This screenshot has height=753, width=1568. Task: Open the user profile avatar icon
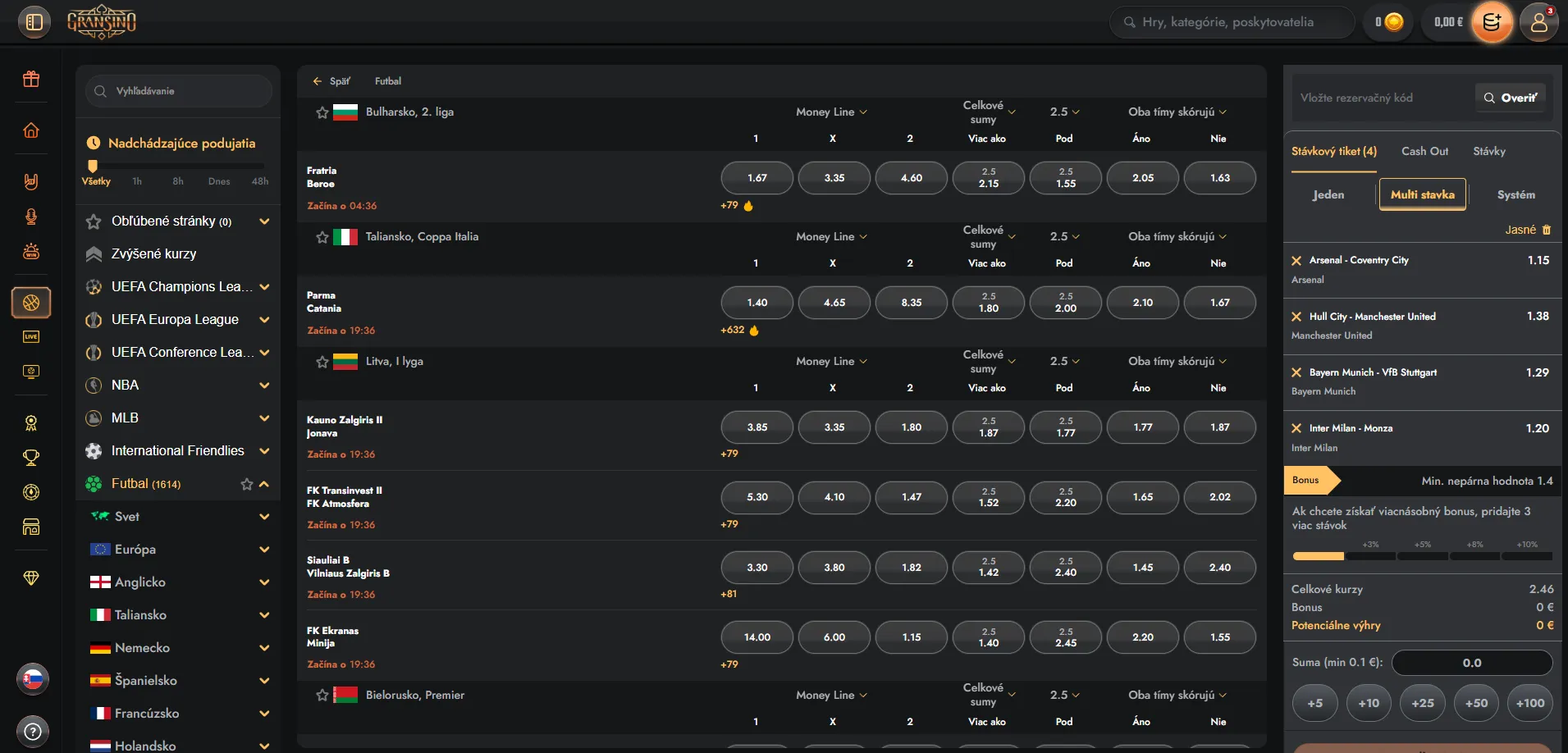pyautogui.click(x=1538, y=22)
